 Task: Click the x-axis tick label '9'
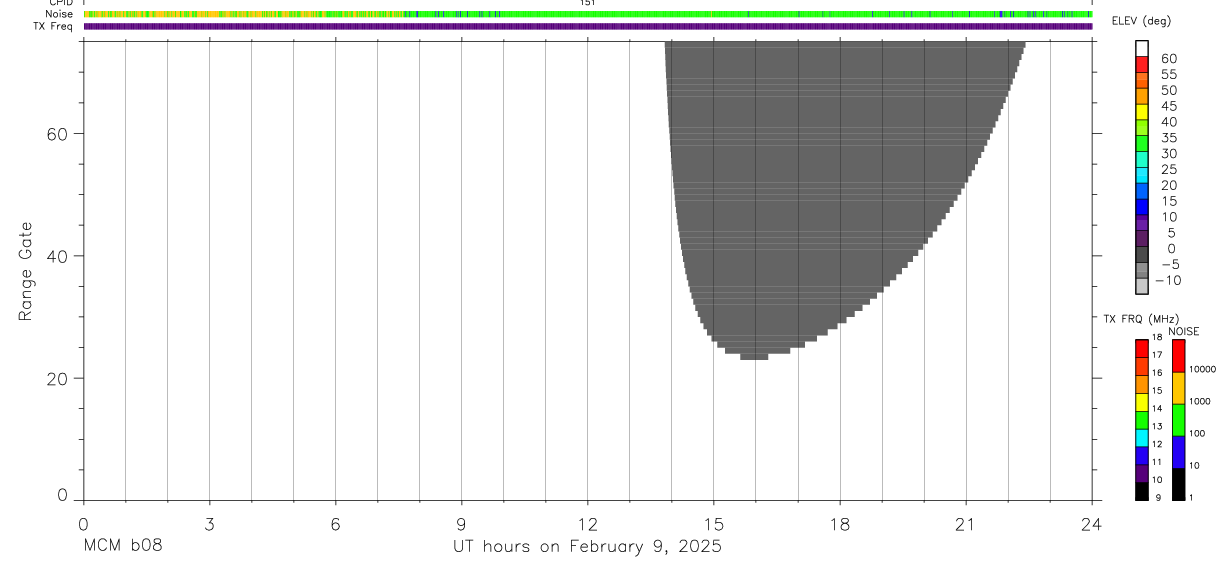[x=461, y=523]
